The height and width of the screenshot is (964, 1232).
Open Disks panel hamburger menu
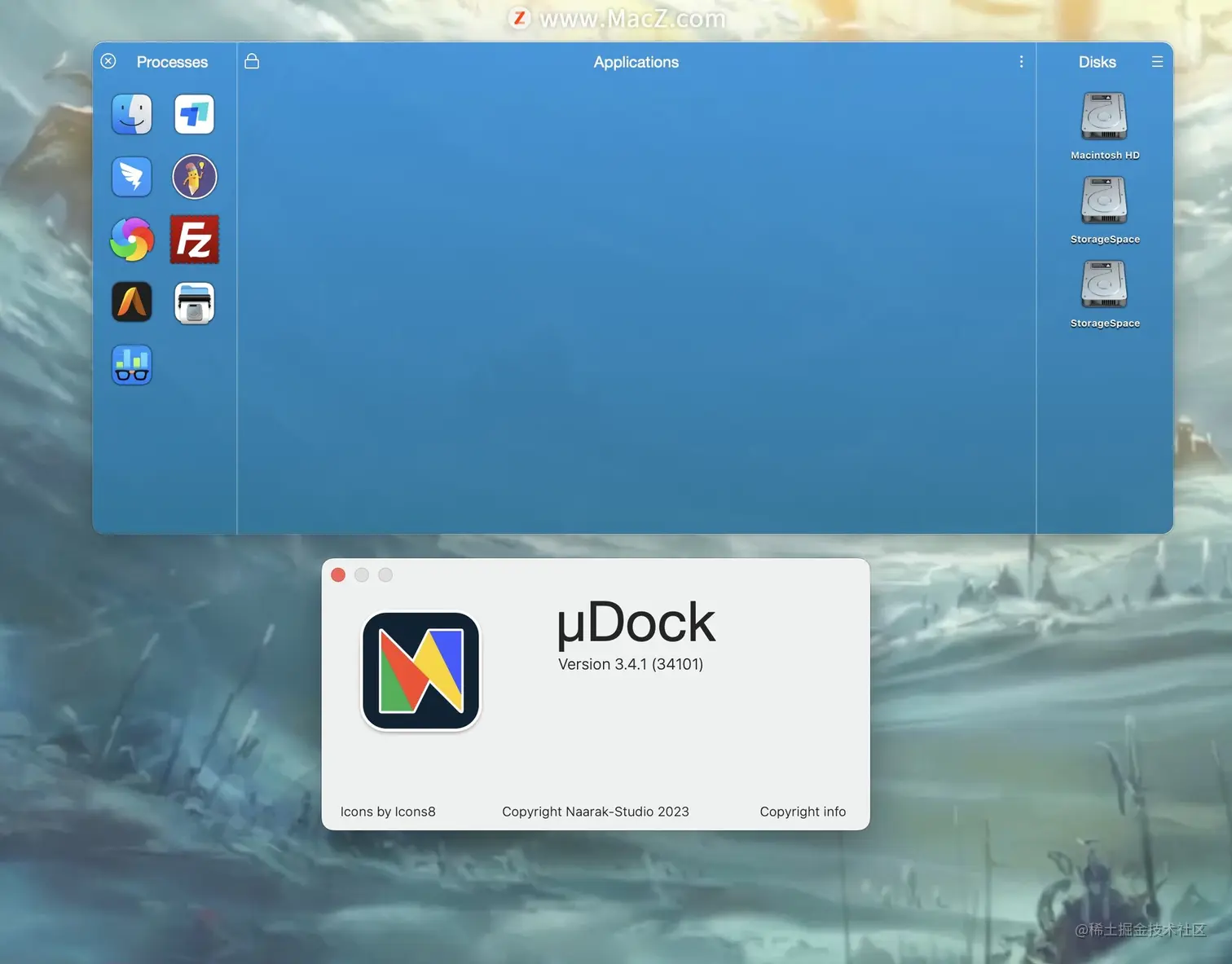(x=1157, y=62)
